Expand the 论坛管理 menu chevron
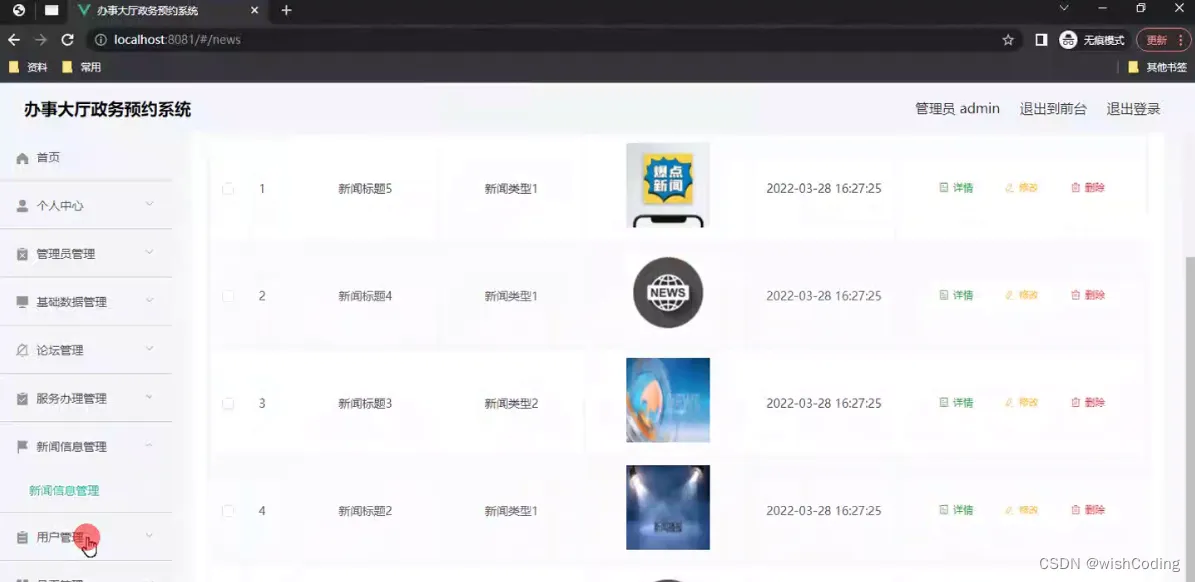The width and height of the screenshot is (1195, 582). click(x=149, y=349)
